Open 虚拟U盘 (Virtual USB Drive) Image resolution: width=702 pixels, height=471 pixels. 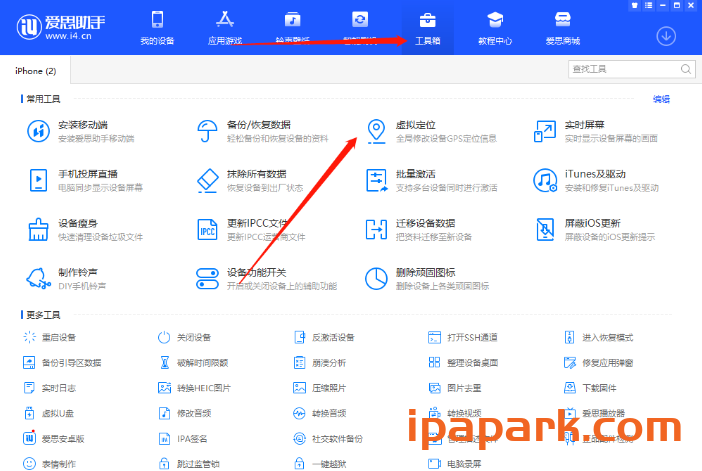(48, 413)
